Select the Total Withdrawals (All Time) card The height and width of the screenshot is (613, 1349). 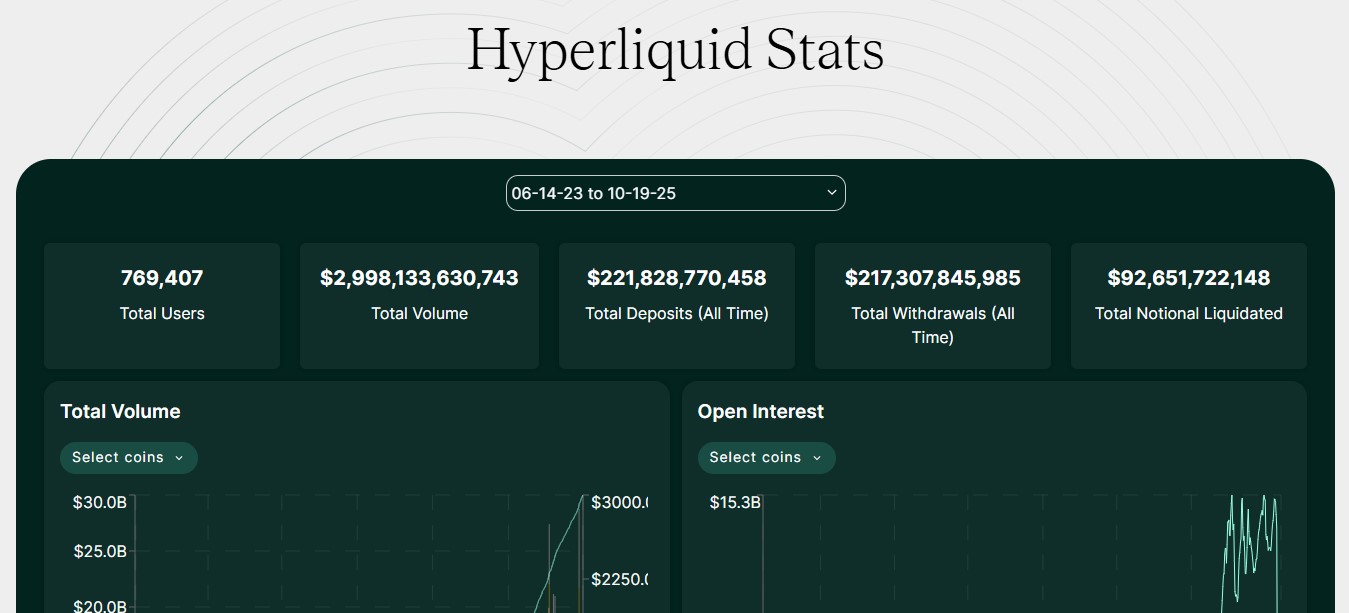pos(932,305)
